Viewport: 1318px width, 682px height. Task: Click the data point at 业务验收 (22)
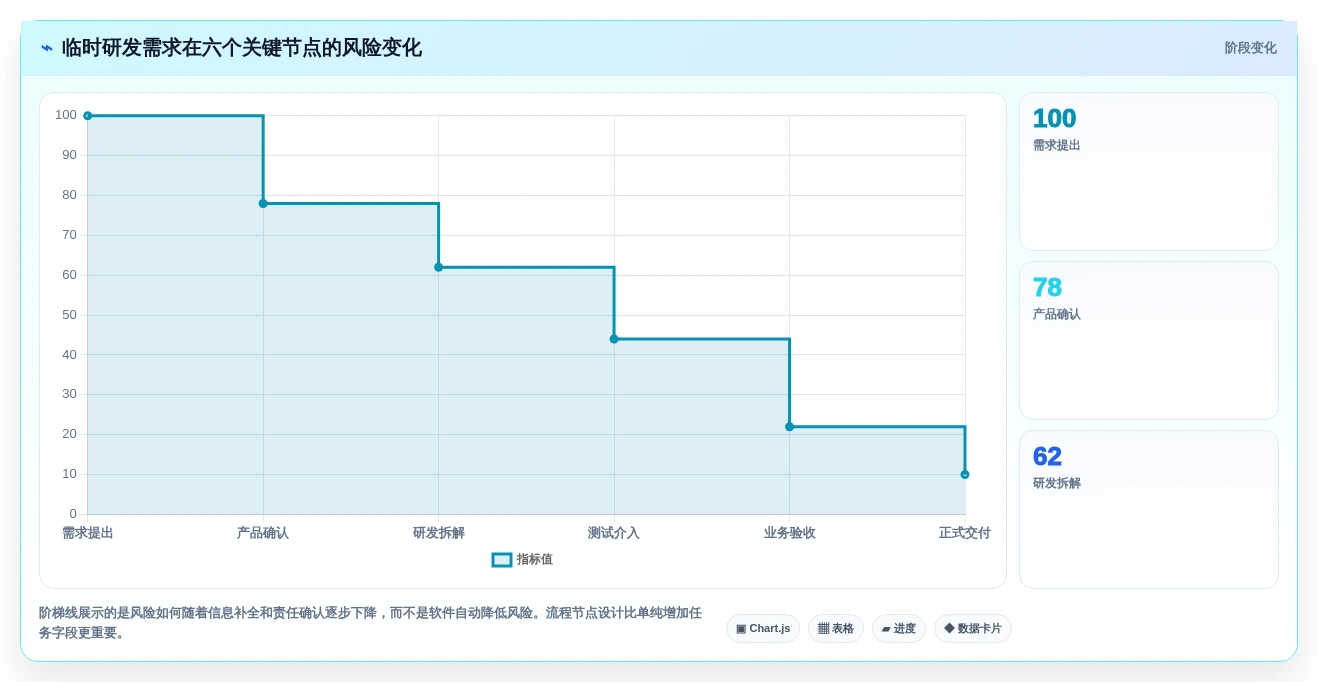click(x=789, y=427)
